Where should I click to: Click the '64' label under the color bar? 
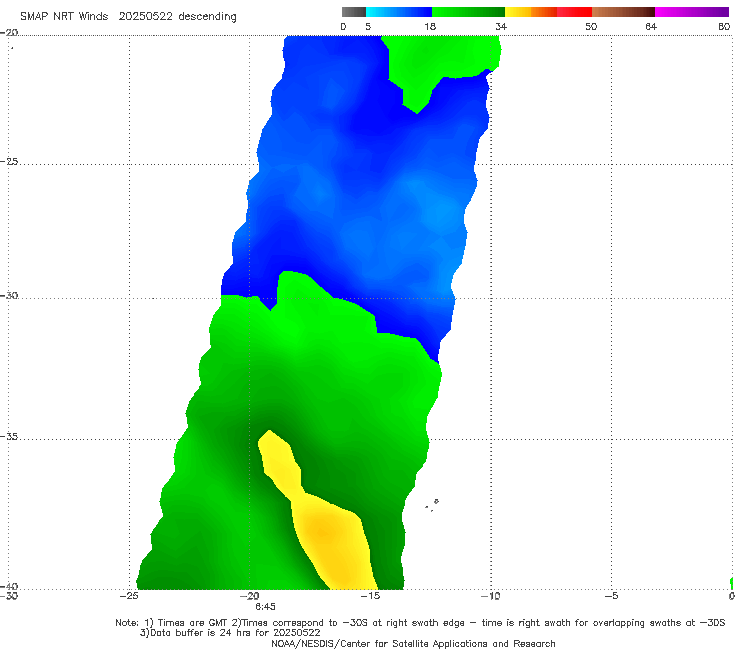point(651,27)
